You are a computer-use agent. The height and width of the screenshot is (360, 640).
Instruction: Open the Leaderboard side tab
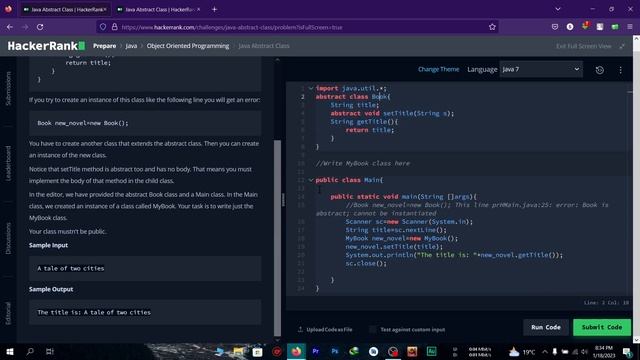8,164
